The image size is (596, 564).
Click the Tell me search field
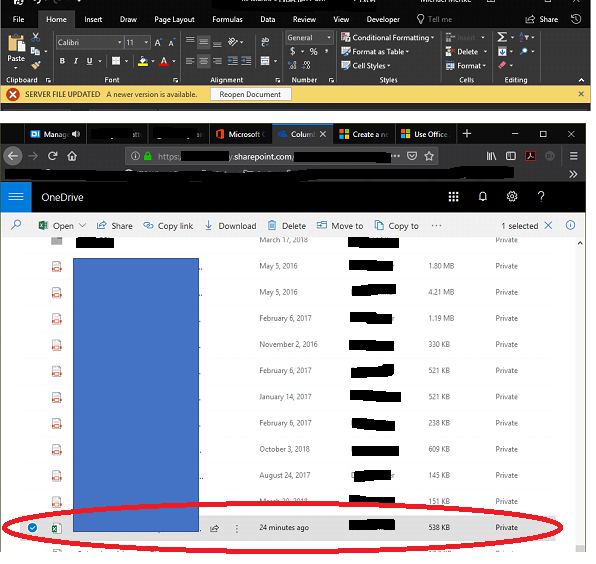434,19
